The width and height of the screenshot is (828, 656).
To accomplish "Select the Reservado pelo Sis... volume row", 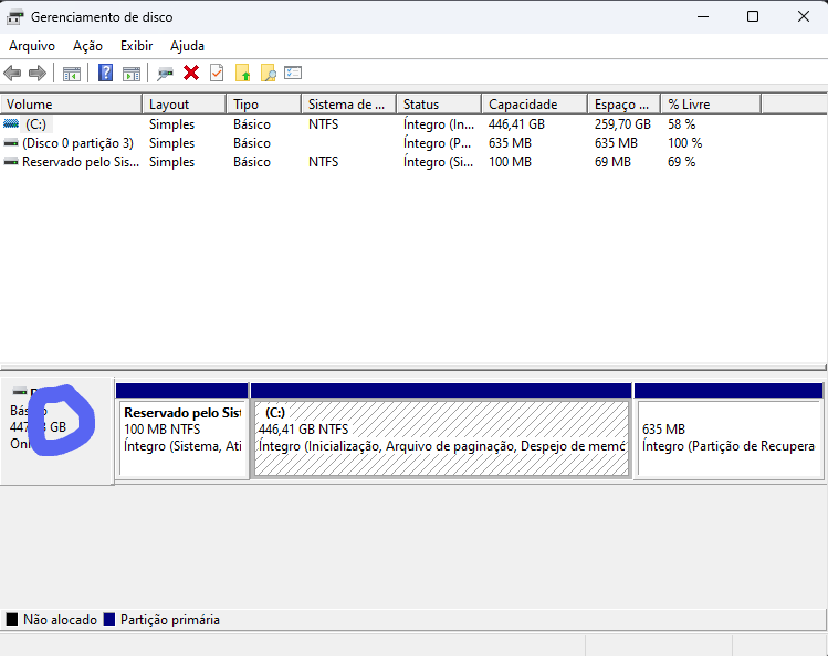I will (380, 162).
